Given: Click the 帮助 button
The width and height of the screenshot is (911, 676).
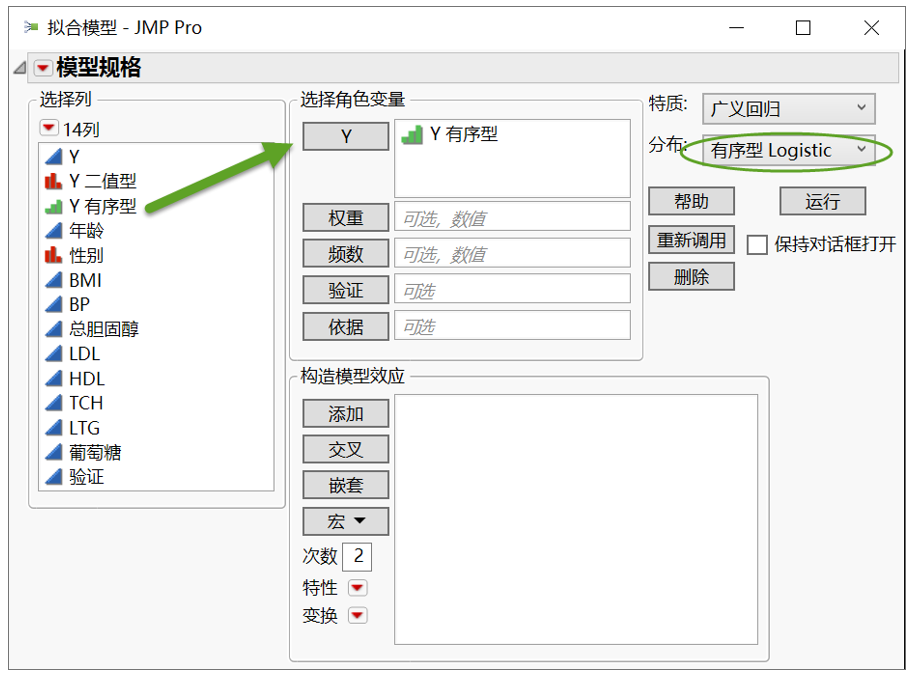Looking at the screenshot, I should [x=691, y=201].
